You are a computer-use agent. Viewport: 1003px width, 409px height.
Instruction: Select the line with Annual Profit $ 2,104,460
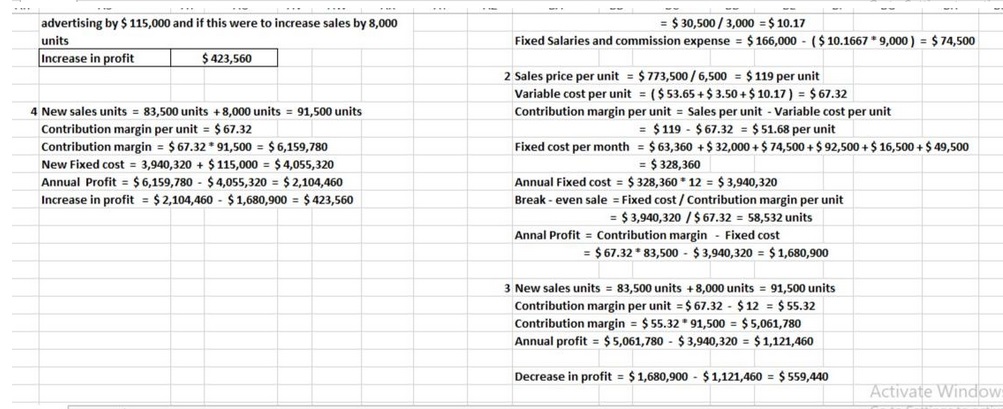191,182
